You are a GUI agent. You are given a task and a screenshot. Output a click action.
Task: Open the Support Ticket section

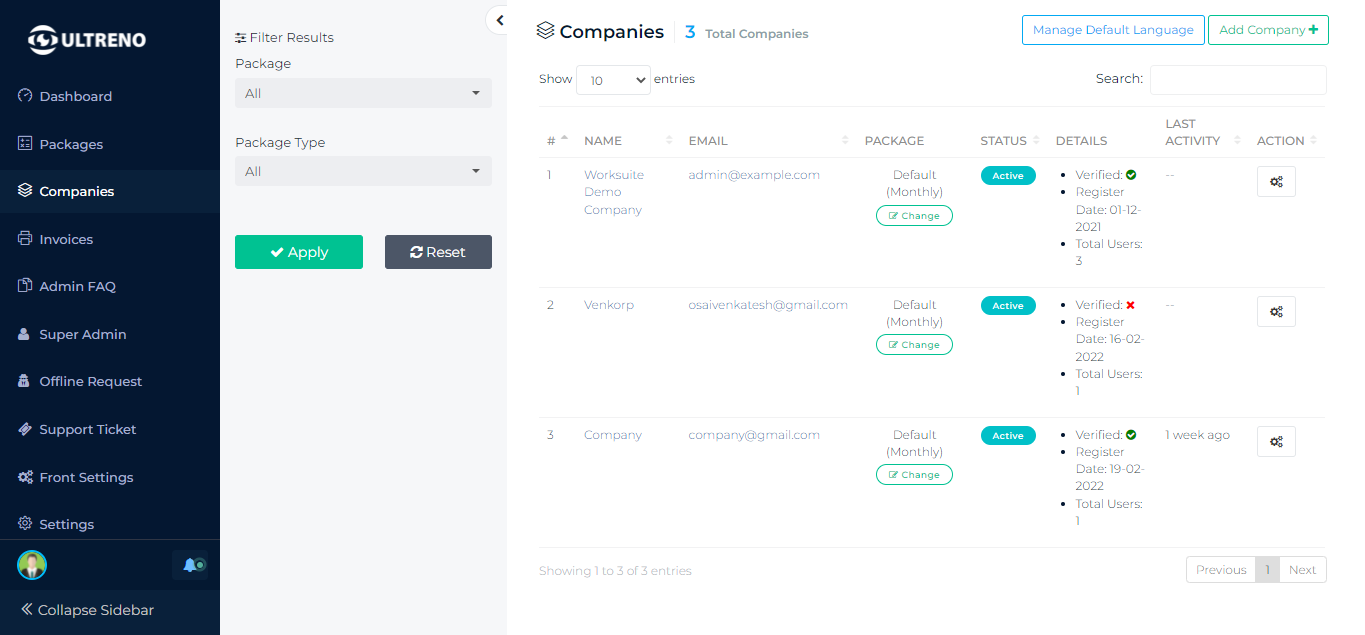tap(24, 429)
